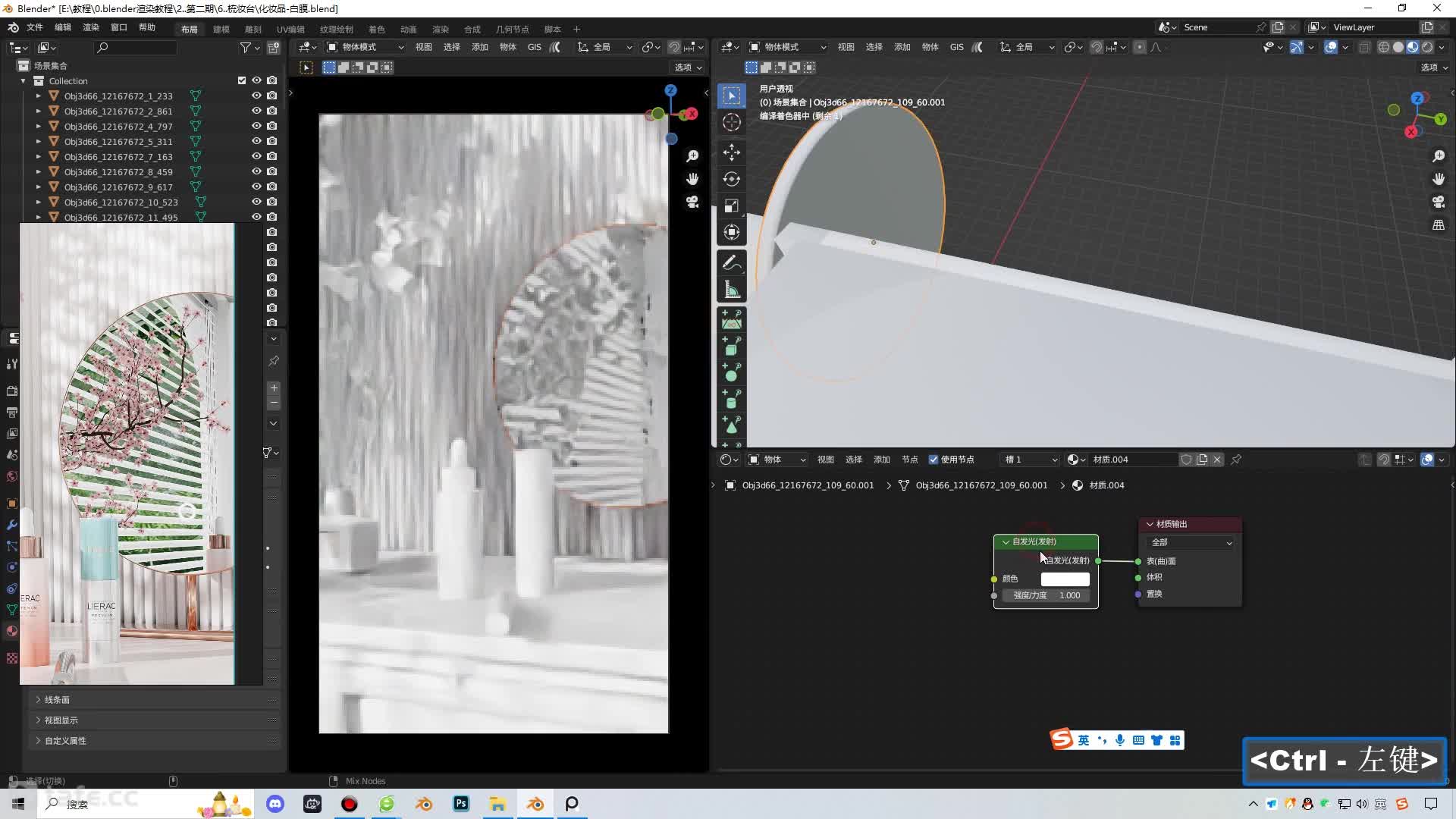
Task: Disable render for Obj3d66_12167672_9_617
Action: coord(272,187)
